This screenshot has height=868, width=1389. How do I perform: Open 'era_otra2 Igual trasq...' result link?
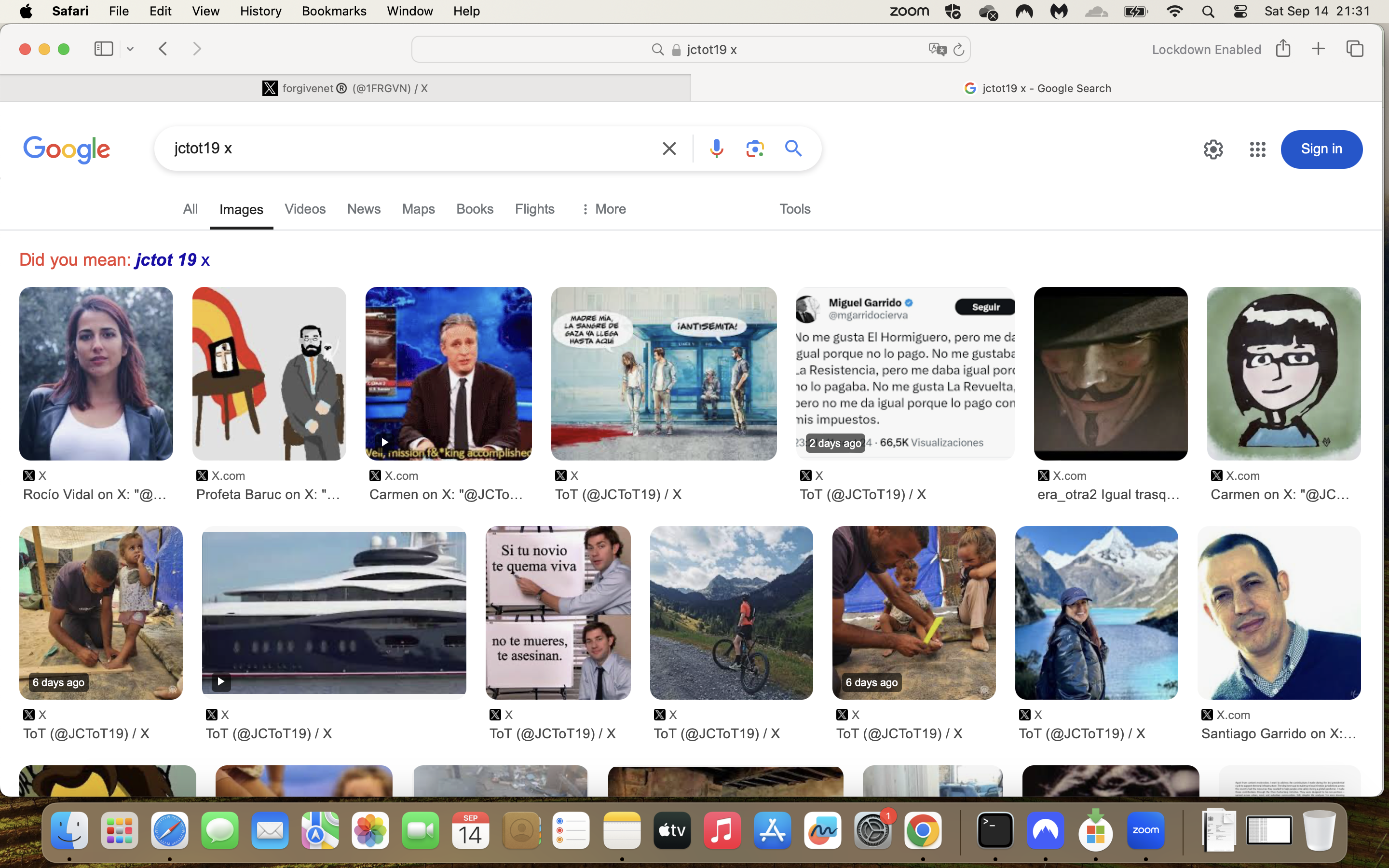[x=1108, y=495]
